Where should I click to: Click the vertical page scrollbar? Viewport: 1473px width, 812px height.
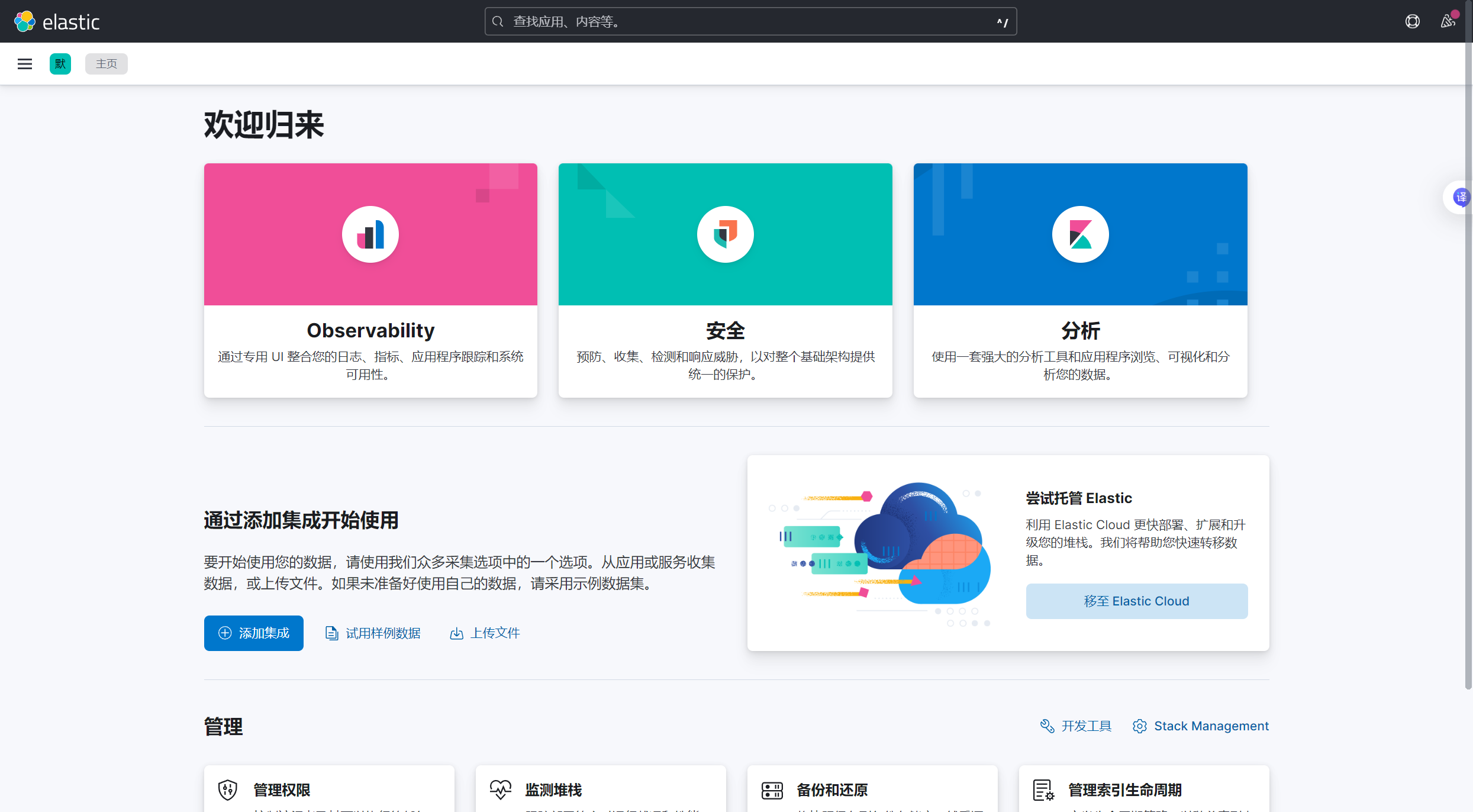click(x=1468, y=355)
